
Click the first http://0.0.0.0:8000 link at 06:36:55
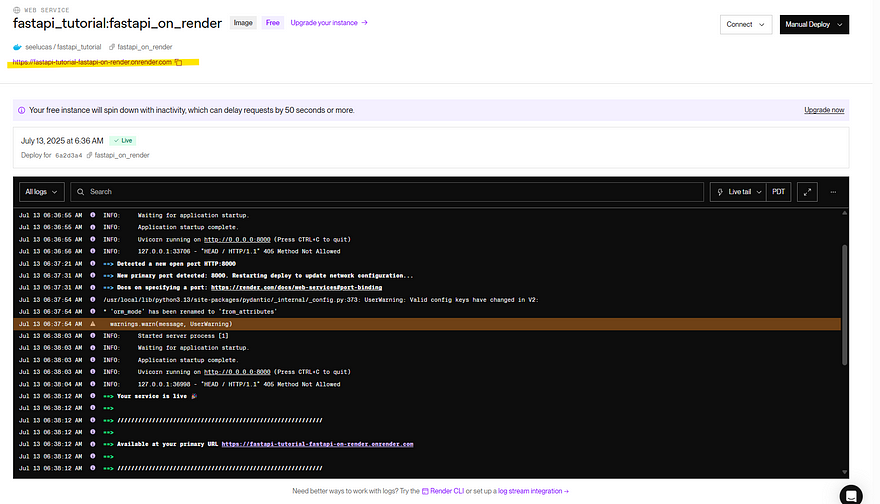(x=237, y=240)
